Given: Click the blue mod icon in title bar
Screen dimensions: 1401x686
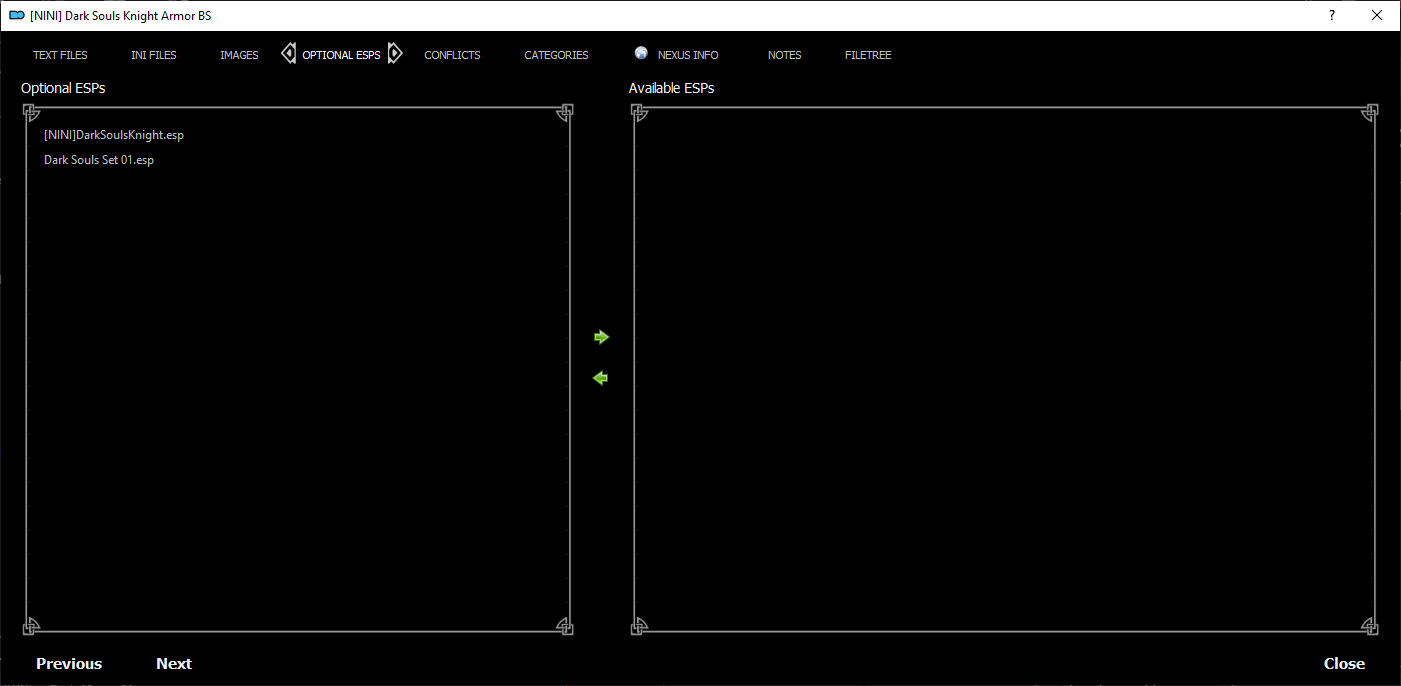Looking at the screenshot, I should point(16,15).
